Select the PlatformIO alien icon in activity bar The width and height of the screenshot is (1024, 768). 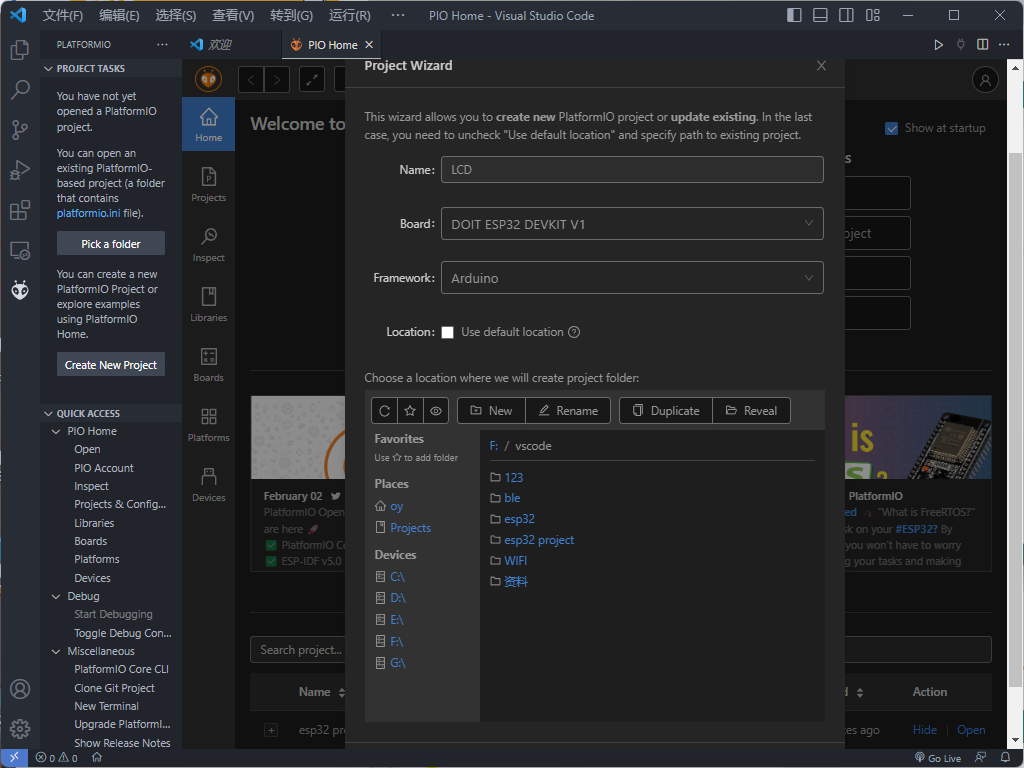20,291
